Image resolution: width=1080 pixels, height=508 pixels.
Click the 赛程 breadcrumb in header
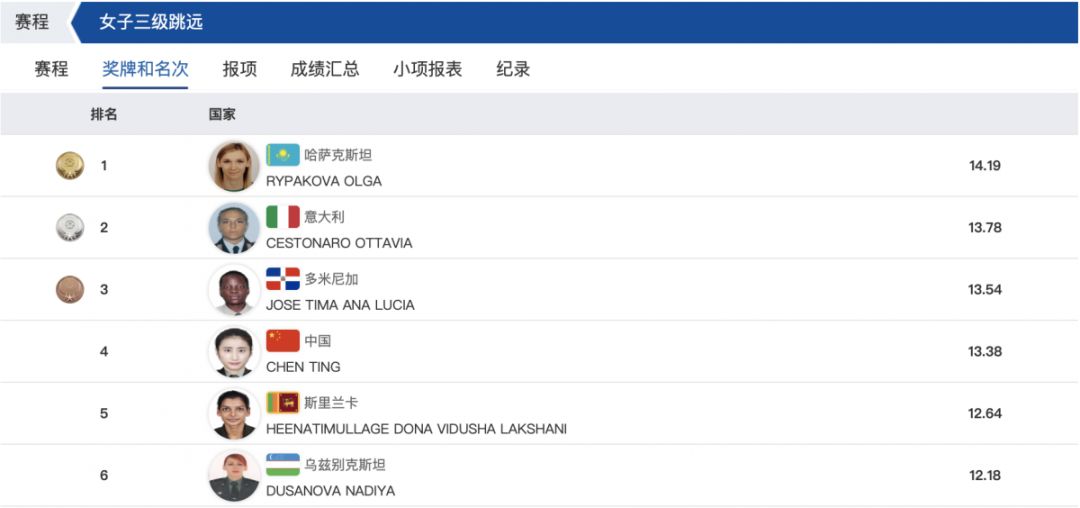(32, 22)
